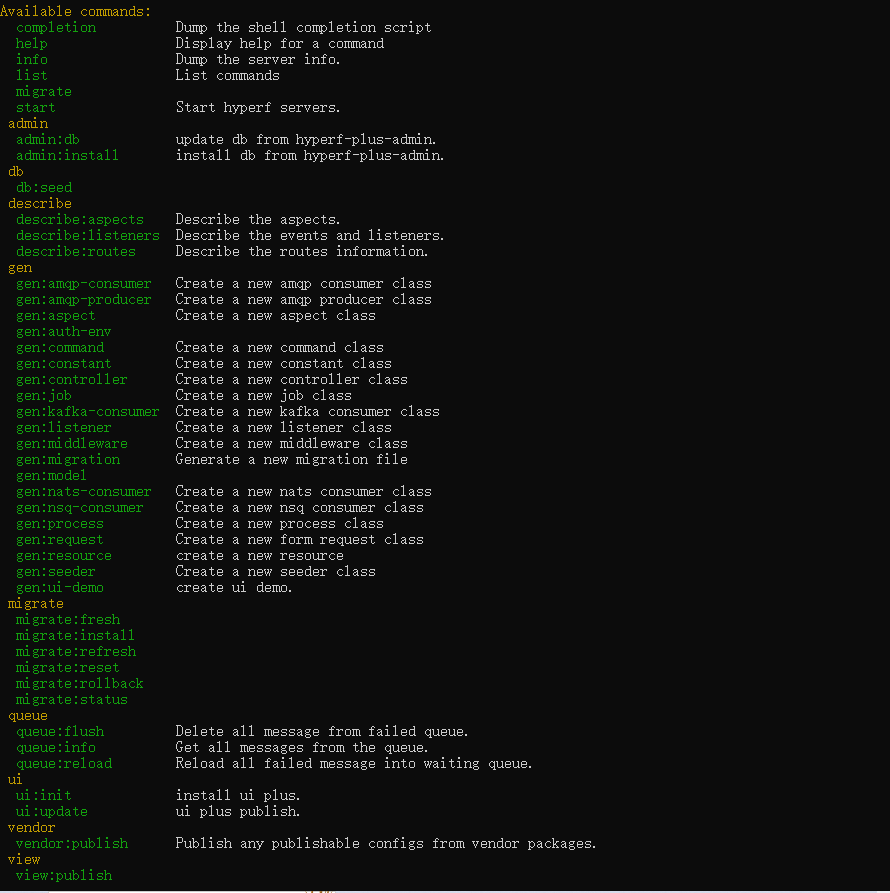Click the 'gen:constant' command
The image size is (890, 893).
tap(63, 363)
